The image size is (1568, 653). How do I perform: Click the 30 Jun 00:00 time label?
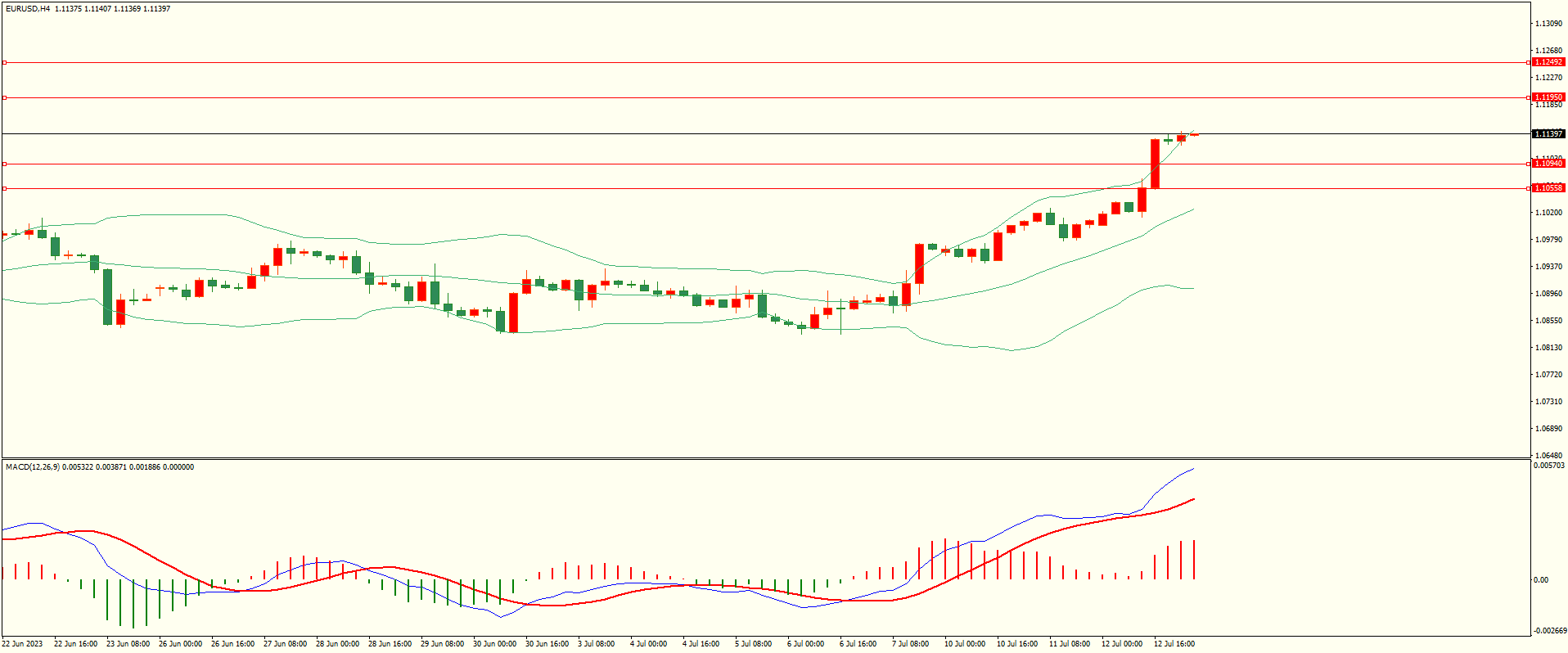[495, 644]
